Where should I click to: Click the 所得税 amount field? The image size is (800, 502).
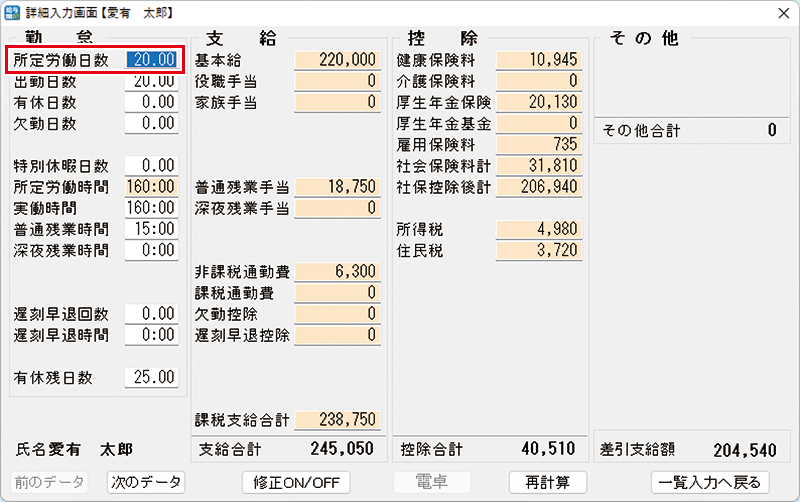[538, 229]
